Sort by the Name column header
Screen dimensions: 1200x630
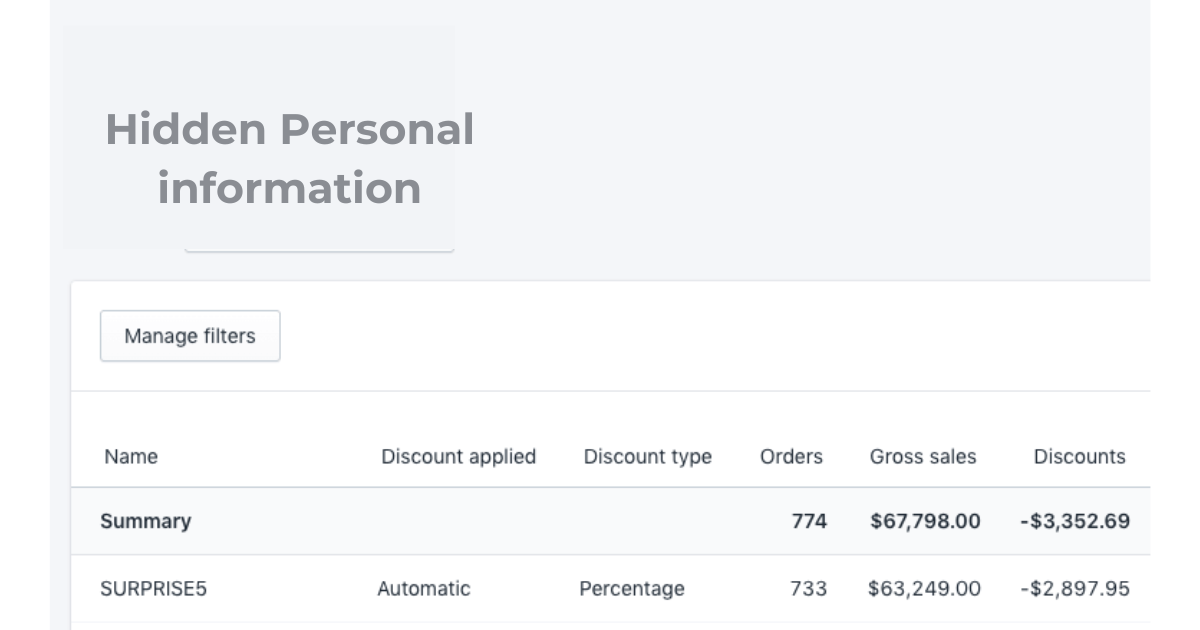(131, 457)
